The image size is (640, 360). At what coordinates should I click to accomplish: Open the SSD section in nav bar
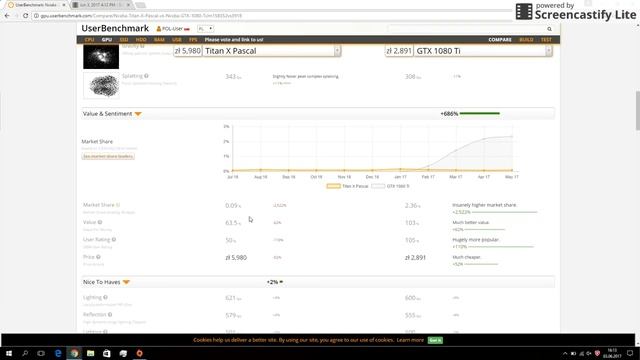tap(124, 40)
